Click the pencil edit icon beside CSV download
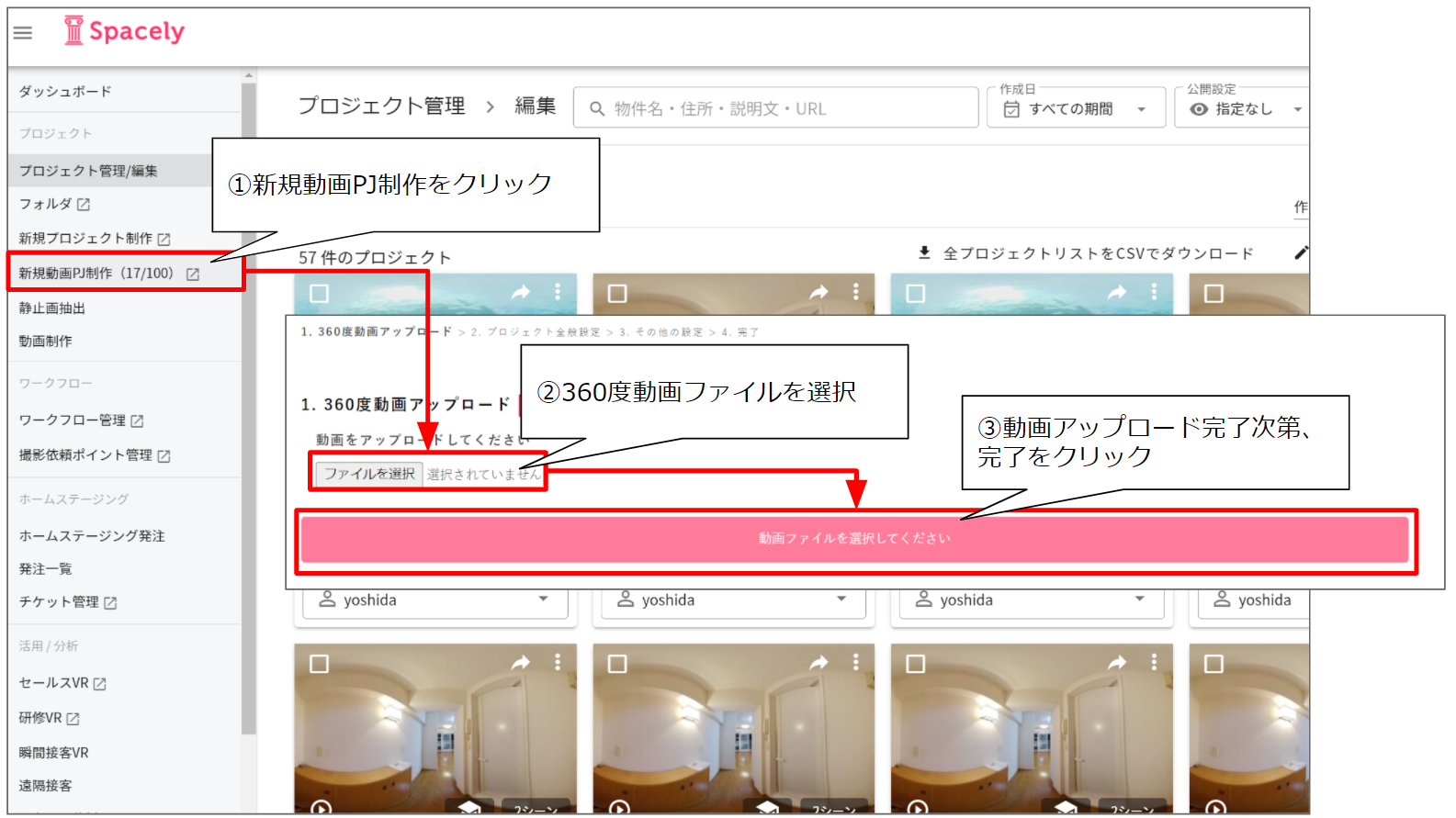This screenshot has height=818, width=1456. tap(1301, 252)
